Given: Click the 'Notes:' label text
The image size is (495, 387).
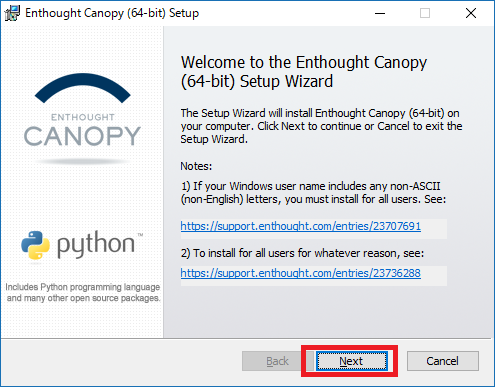Looking at the screenshot, I should [x=196, y=166].
